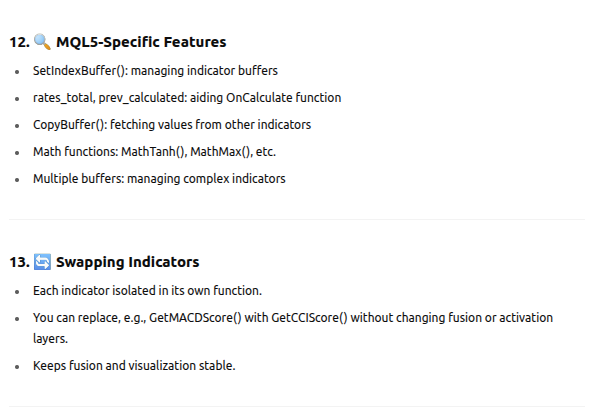Click the swap arrows emoji in heading 13

point(43,262)
